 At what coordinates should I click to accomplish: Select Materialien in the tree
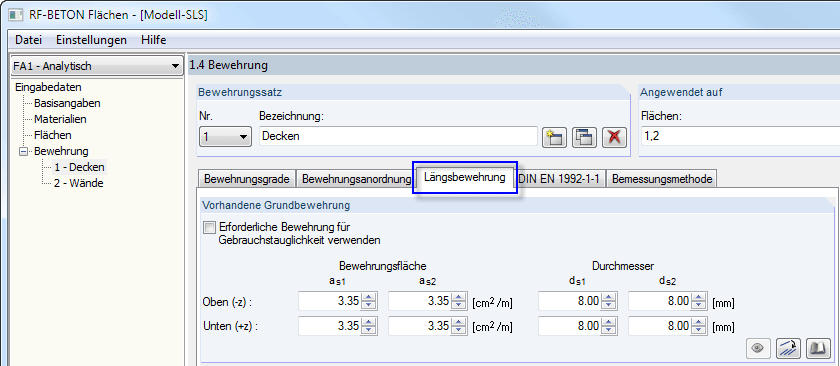click(x=60, y=119)
